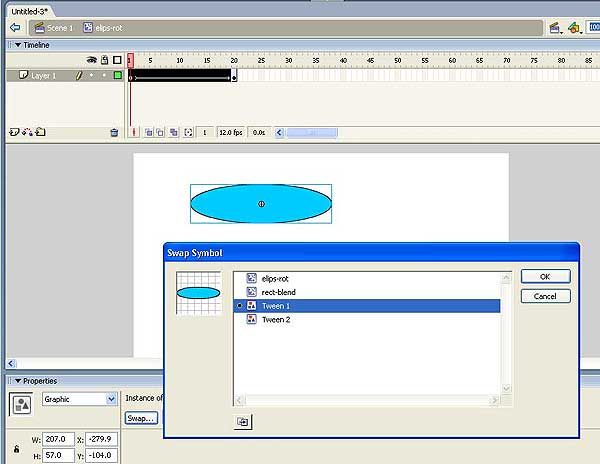The height and width of the screenshot is (464, 600).
Task: Select the elips-rot symbol in the list
Action: pyautogui.click(x=277, y=278)
